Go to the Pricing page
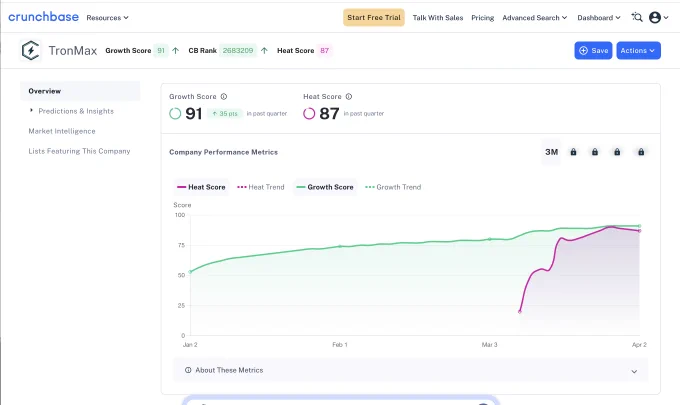 (483, 18)
